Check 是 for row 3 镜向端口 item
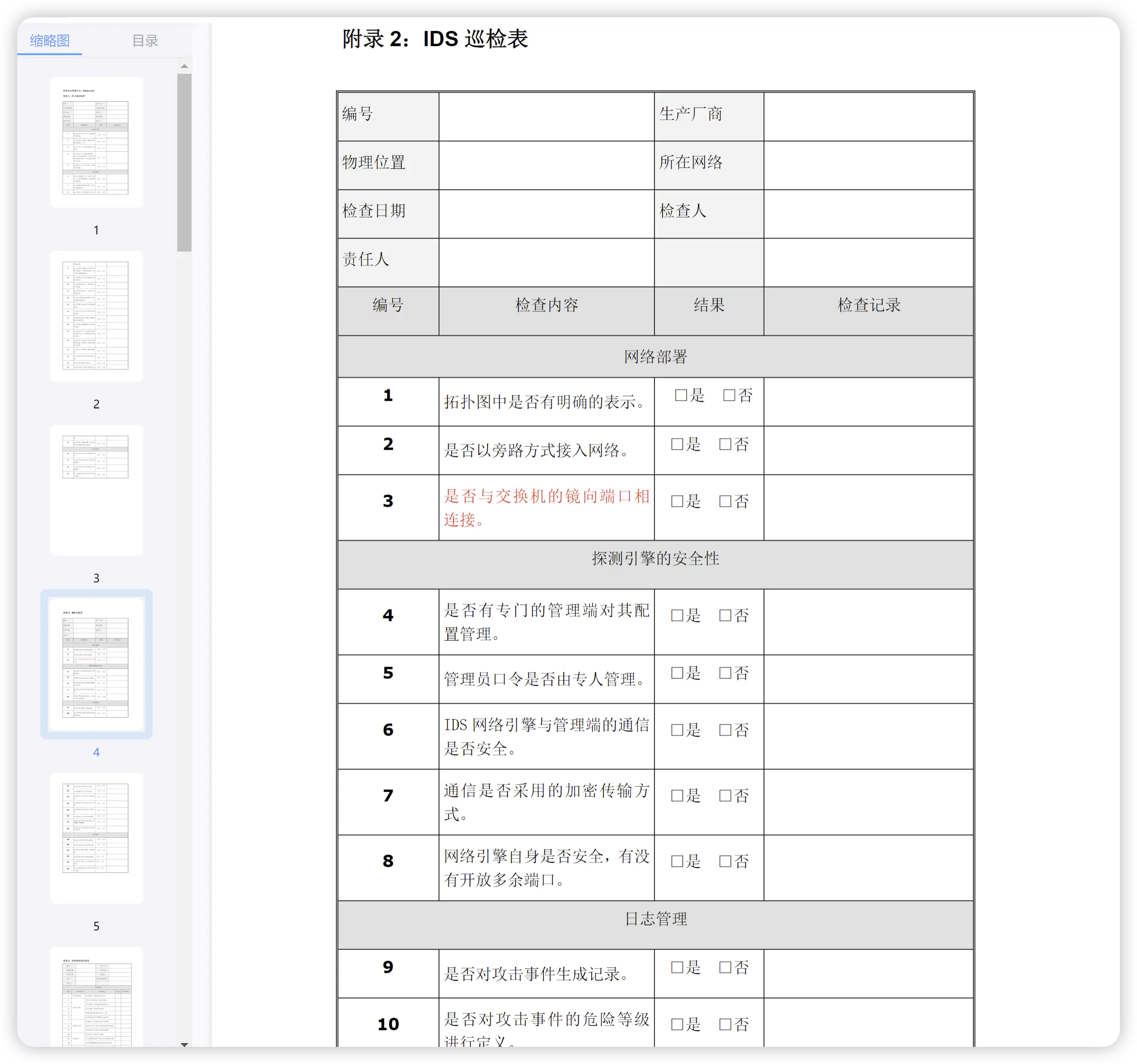Viewport: 1137px width, 1064px height. tap(677, 502)
